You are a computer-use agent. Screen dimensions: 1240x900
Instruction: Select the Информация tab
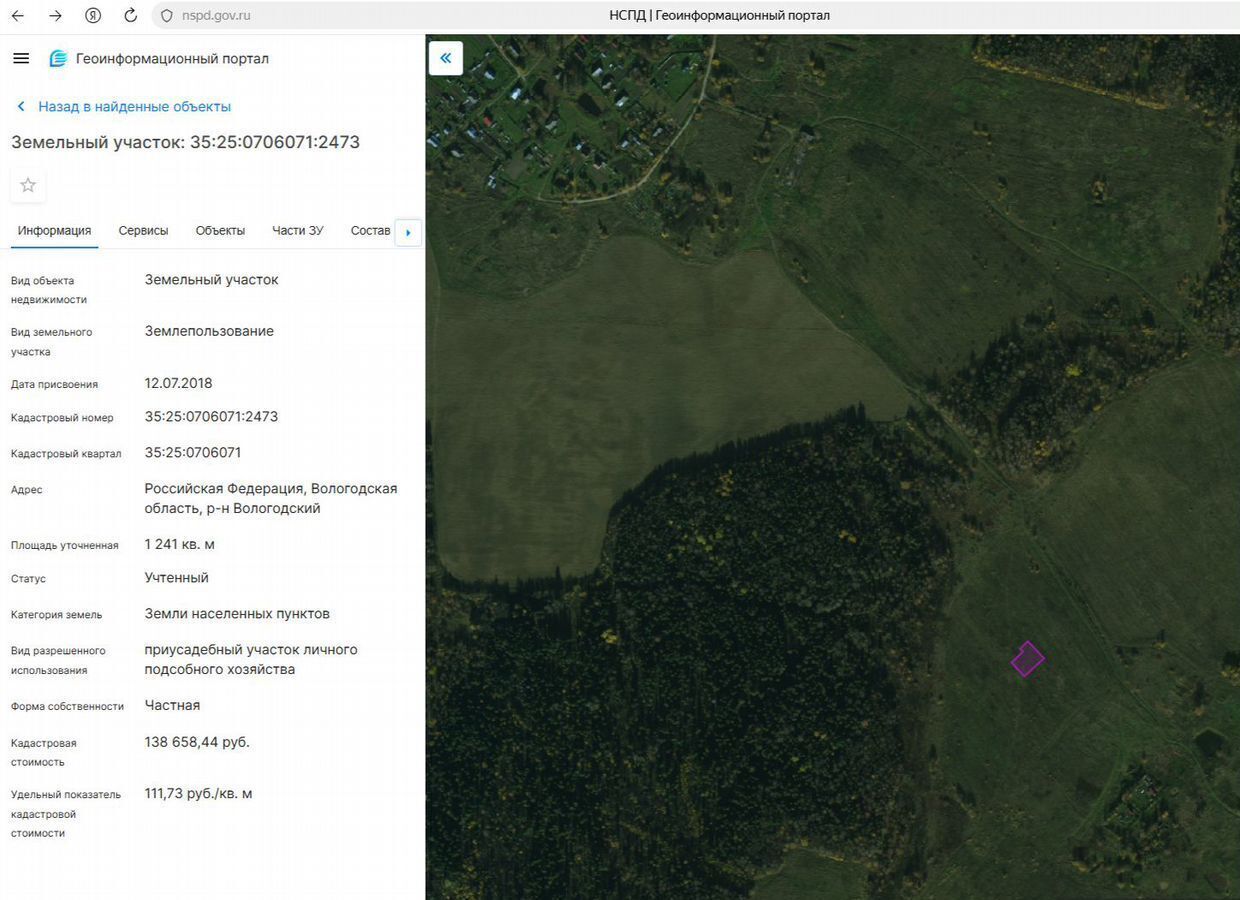click(x=54, y=230)
